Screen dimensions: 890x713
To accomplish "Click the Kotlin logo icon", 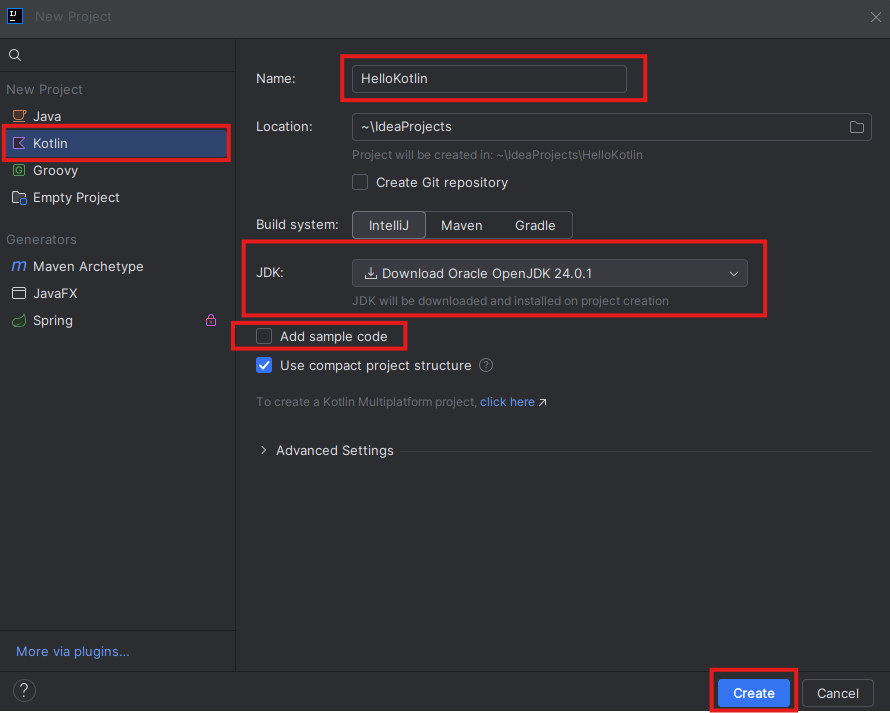I will 19,143.
